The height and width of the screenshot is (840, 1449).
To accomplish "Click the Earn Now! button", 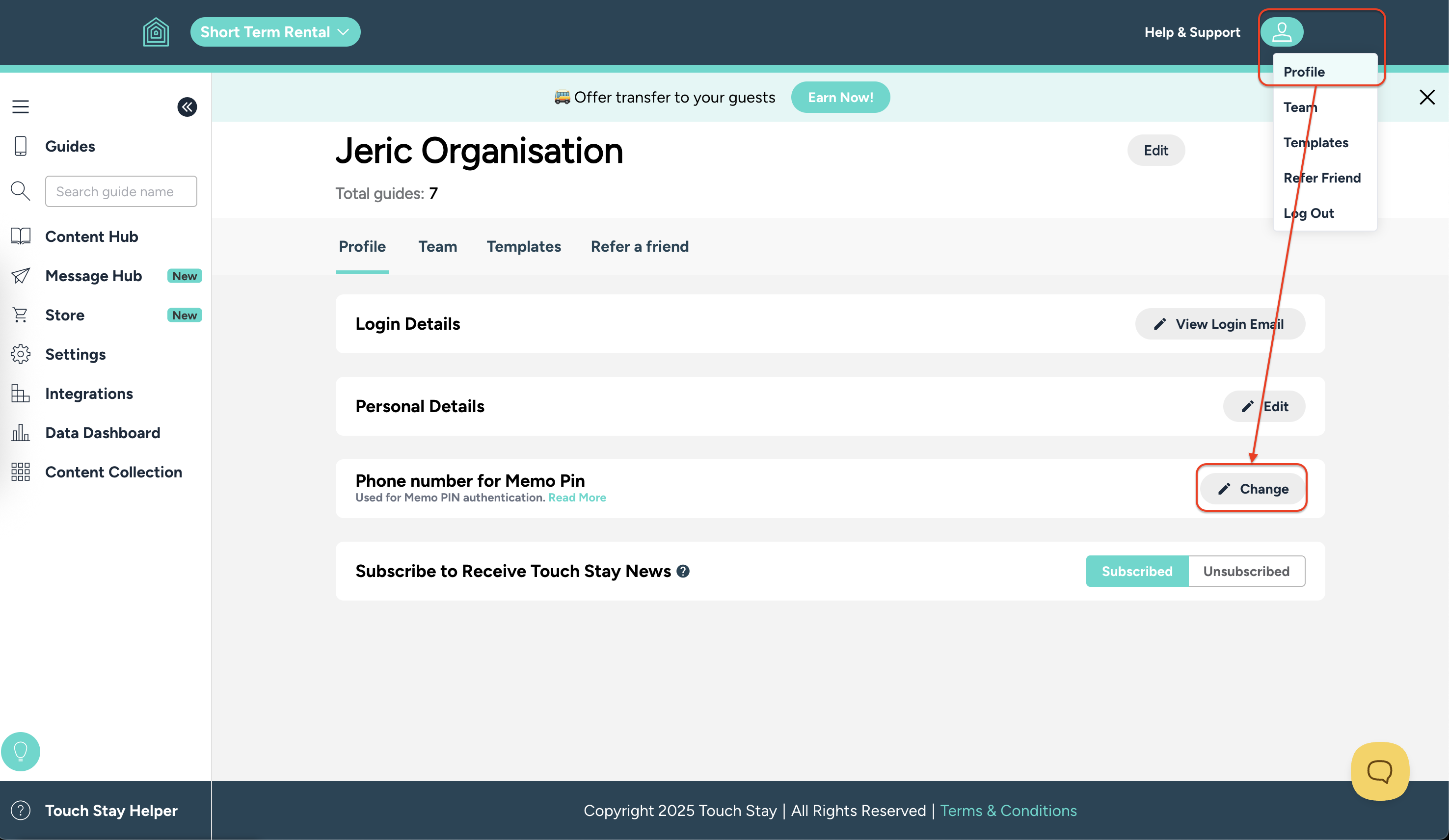I will click(x=840, y=98).
